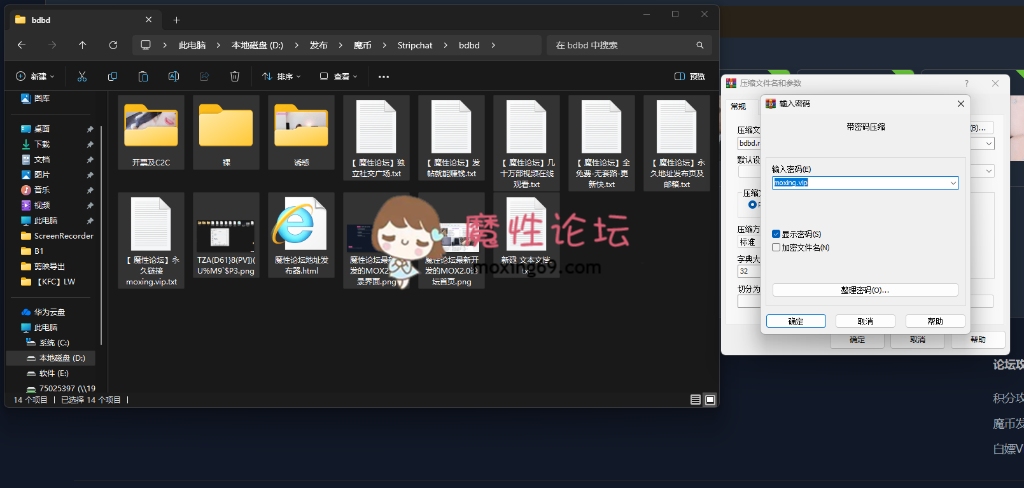
Task: Toggle the 预览 preview pane button
Action: point(690,76)
